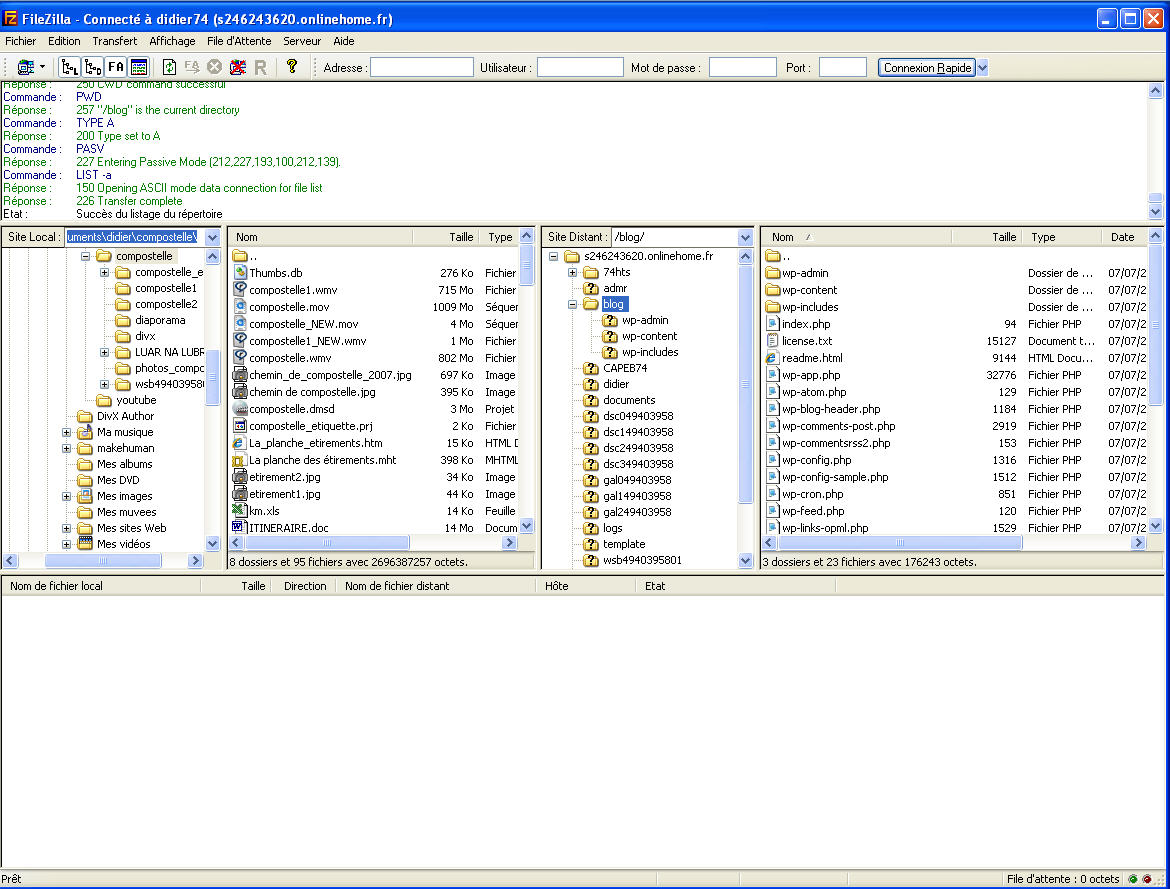Toggle the remote directory tree view
This screenshot has width=1170, height=889.
click(93, 67)
